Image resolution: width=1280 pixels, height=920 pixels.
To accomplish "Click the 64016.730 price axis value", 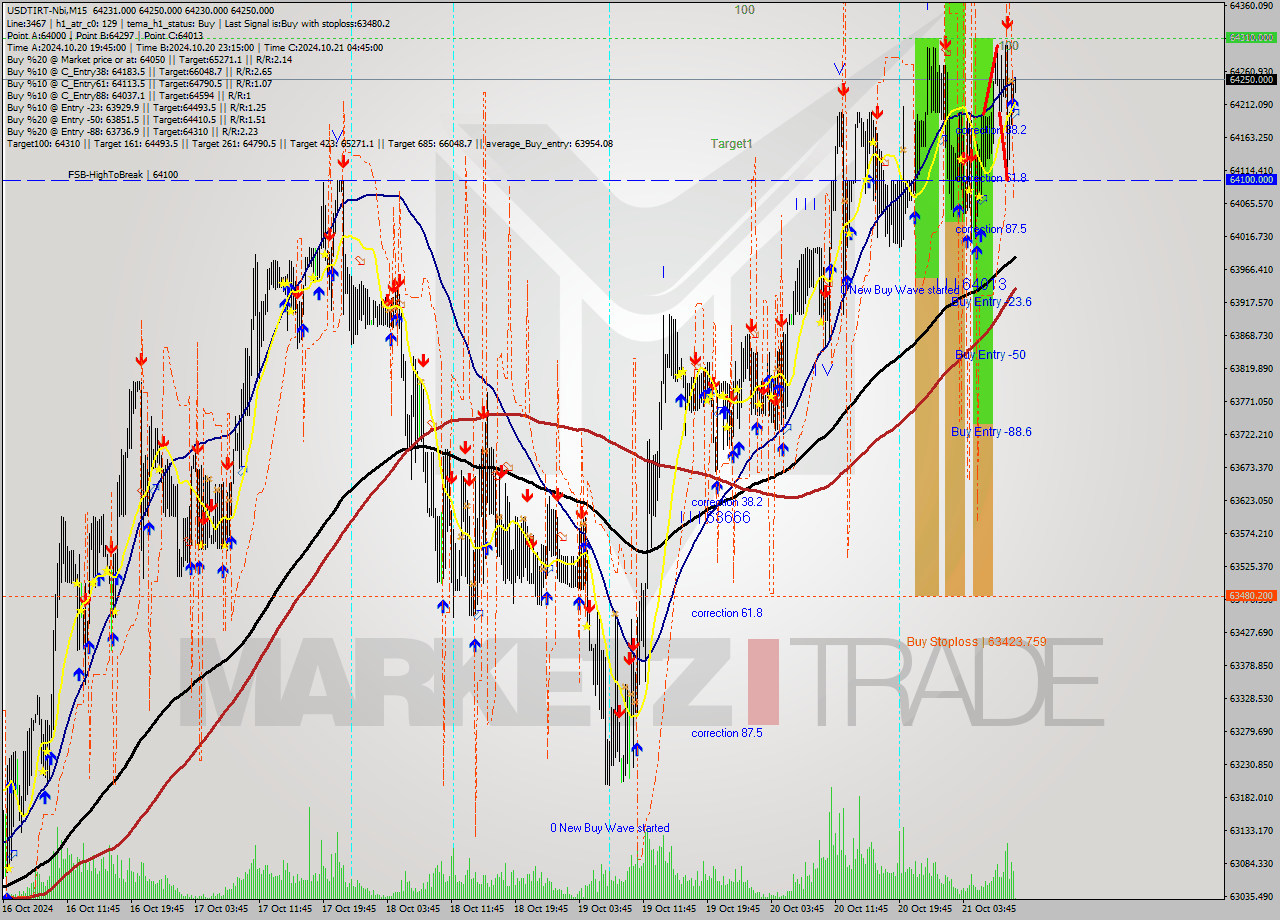I will pos(1251,236).
